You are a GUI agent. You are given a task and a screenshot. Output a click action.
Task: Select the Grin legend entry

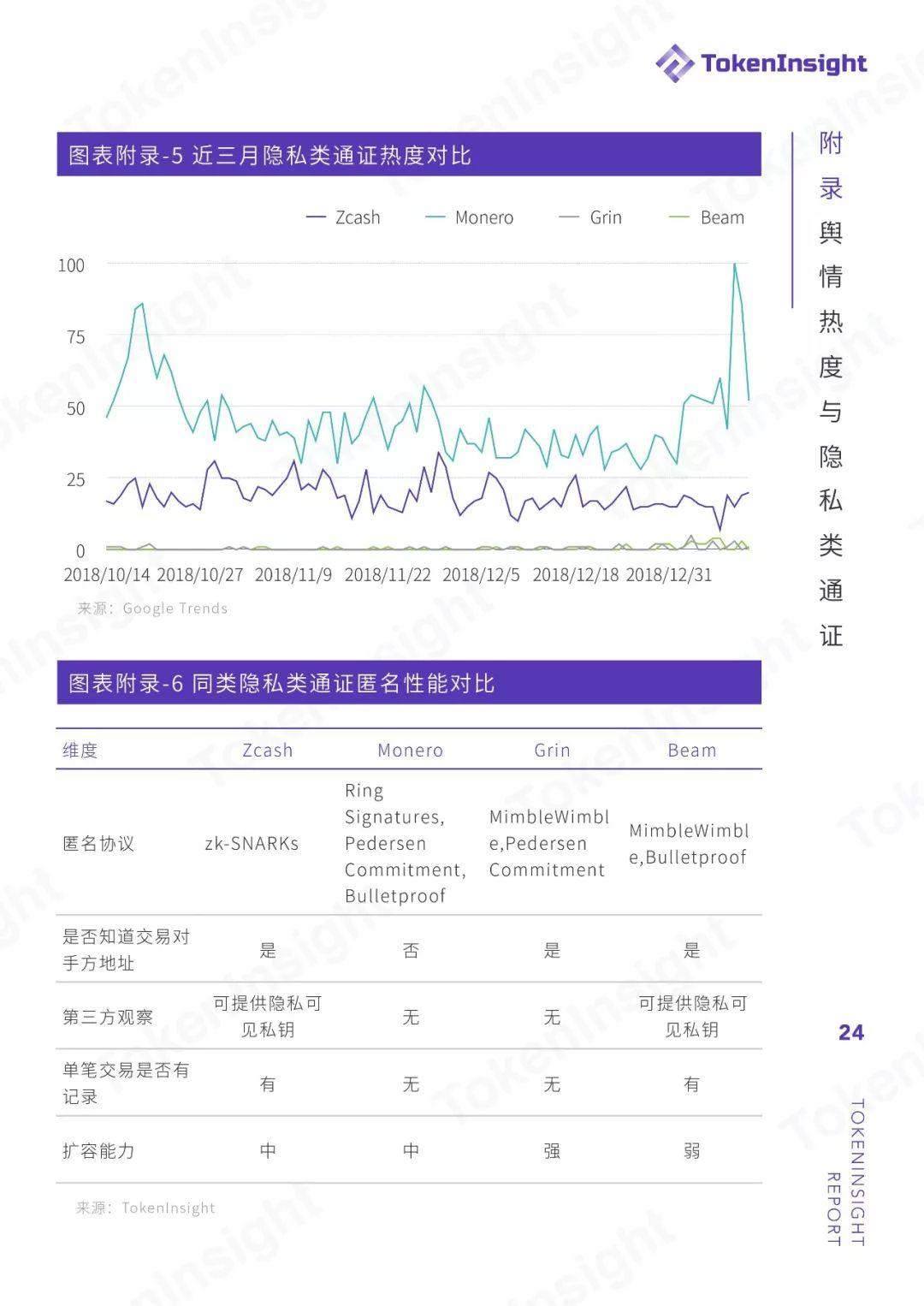point(590,217)
